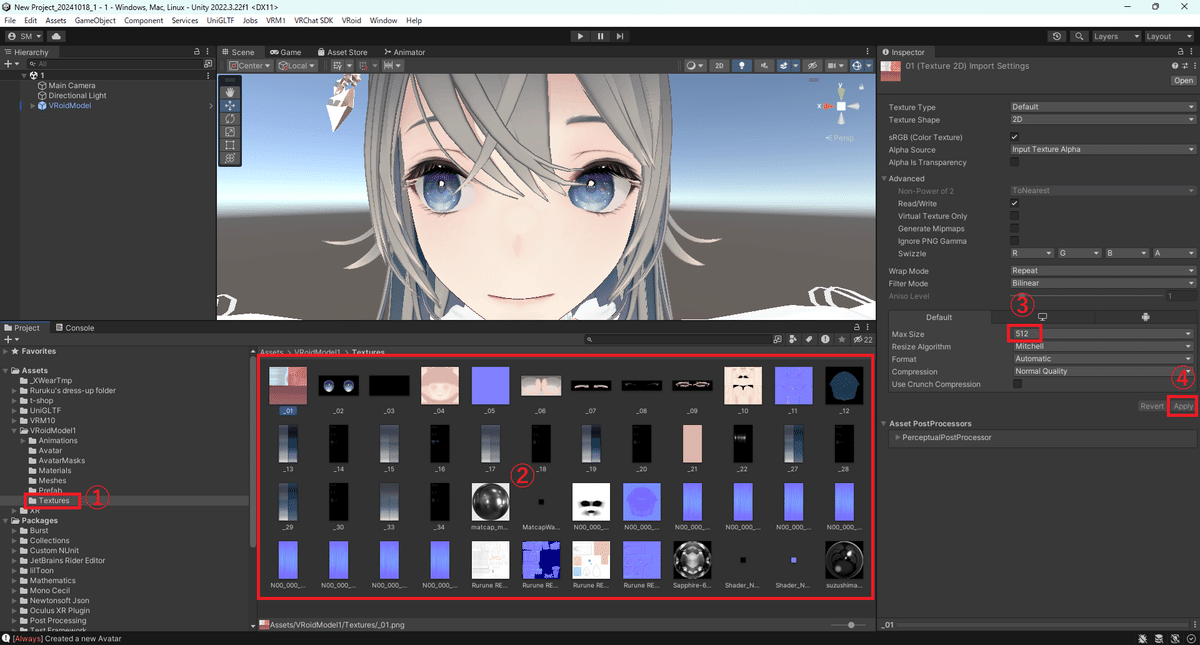Open the Hierarchy add-object plus dropdown

pos(12,63)
